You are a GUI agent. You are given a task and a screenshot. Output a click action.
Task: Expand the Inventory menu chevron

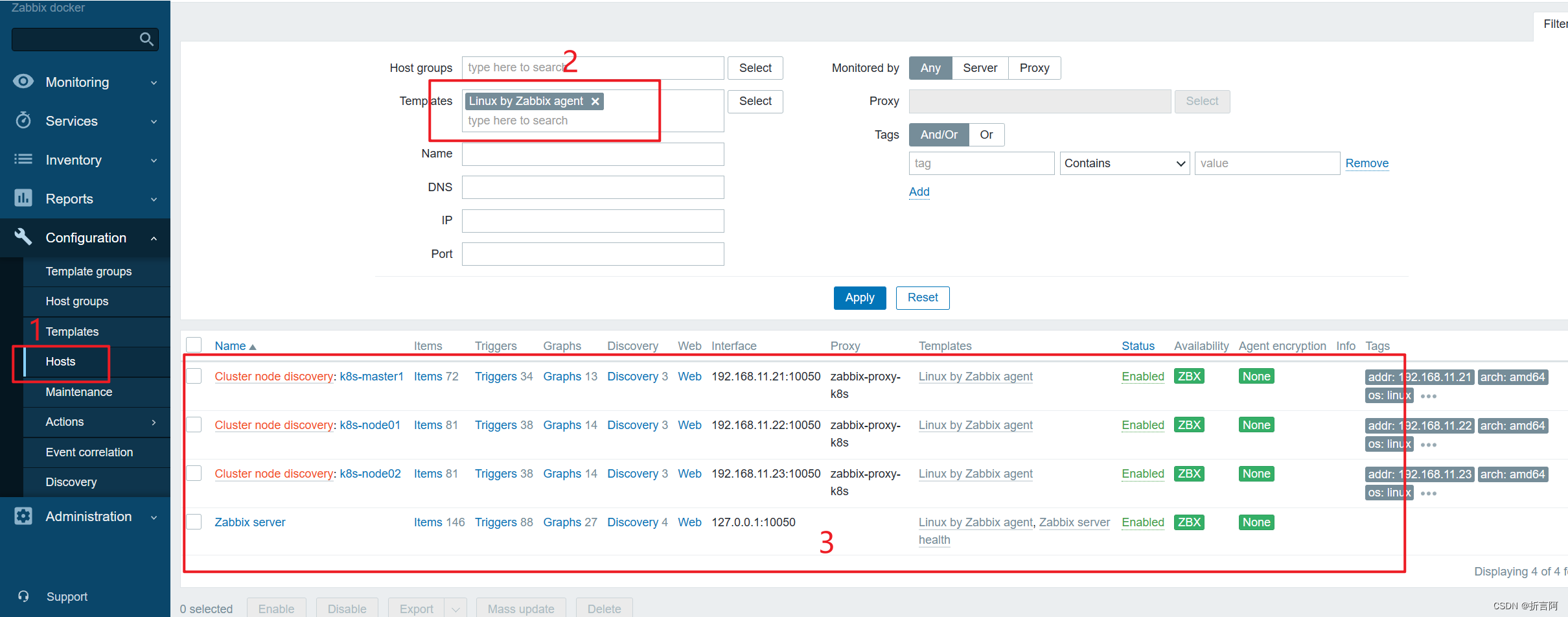point(154,161)
